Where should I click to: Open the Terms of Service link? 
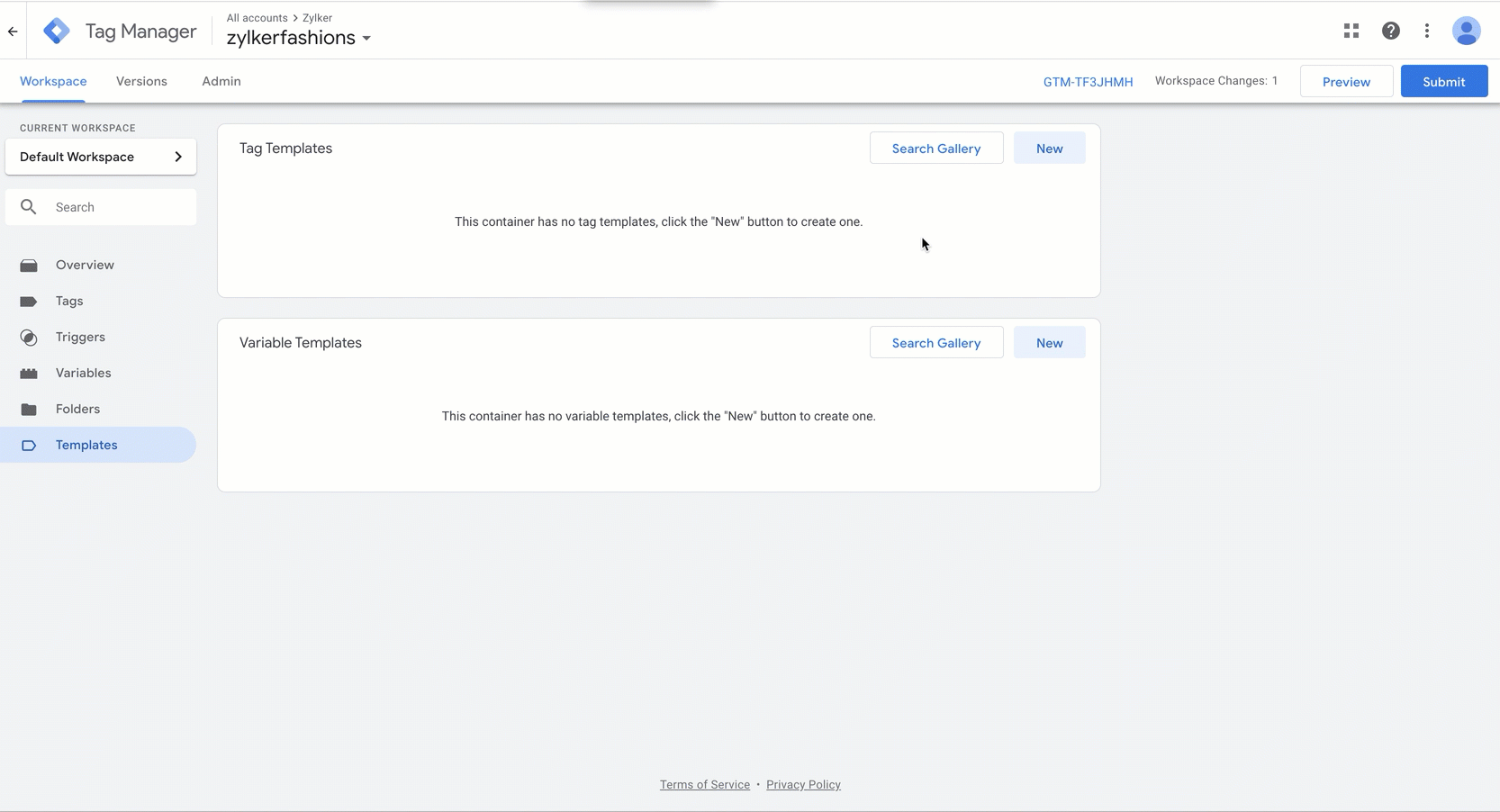pos(705,785)
